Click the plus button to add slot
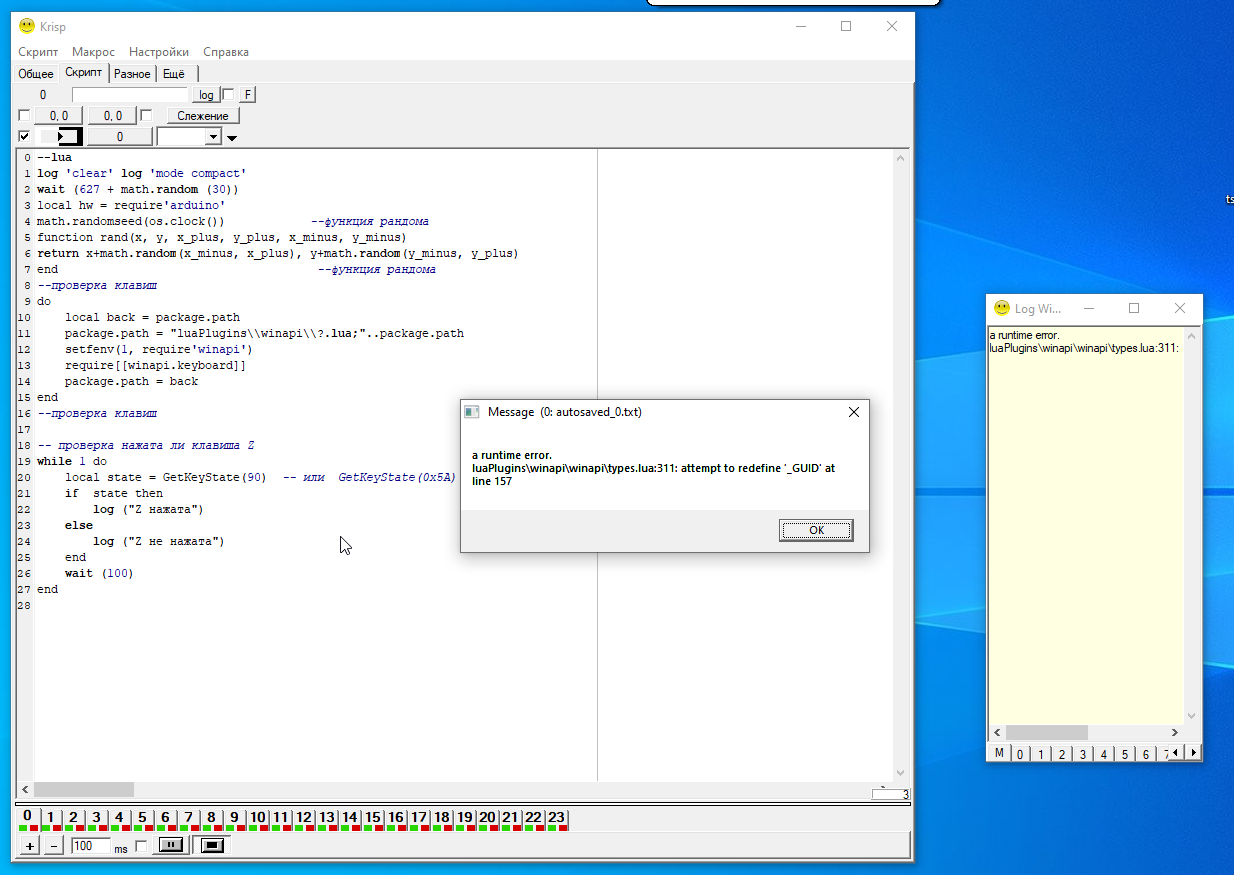Image resolution: width=1234 pixels, height=875 pixels. pyautogui.click(x=30, y=846)
